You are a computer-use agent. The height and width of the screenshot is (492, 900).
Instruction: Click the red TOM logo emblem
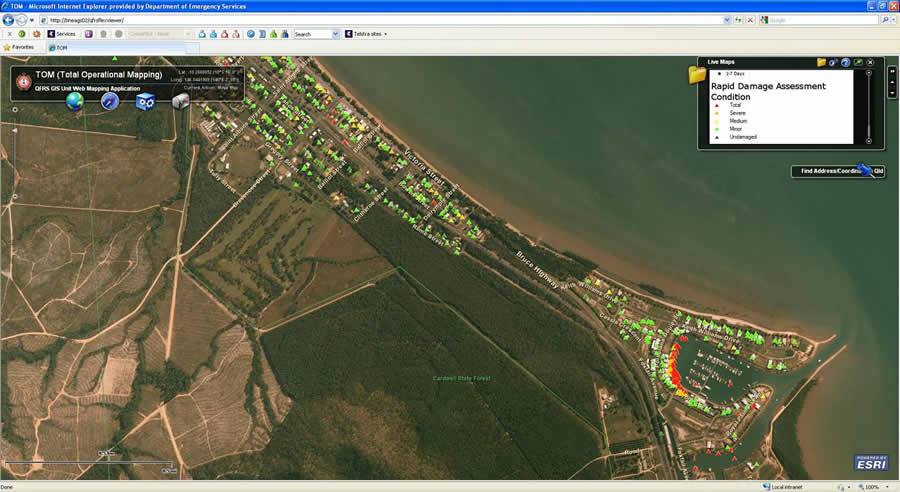24,82
